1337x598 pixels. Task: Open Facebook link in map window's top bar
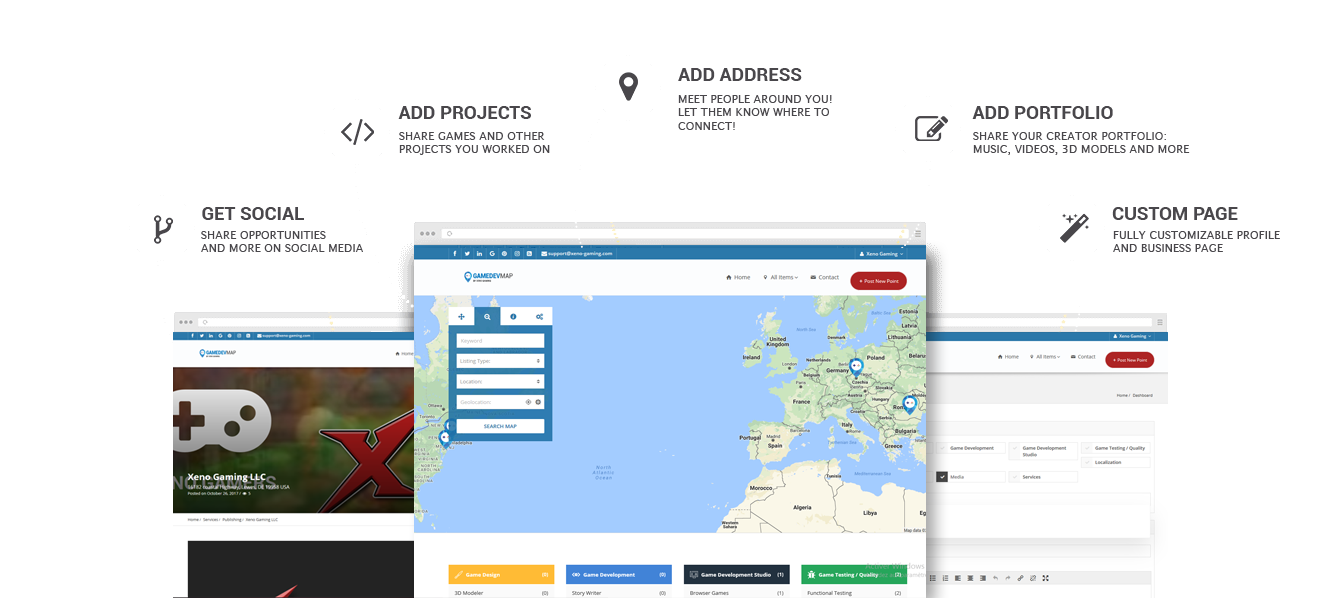click(x=455, y=254)
